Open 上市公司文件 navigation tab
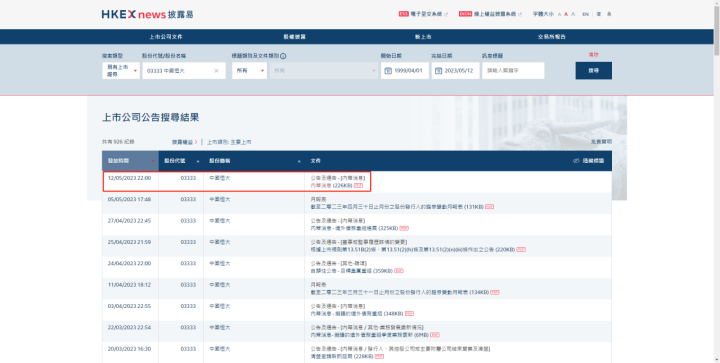 166,37
